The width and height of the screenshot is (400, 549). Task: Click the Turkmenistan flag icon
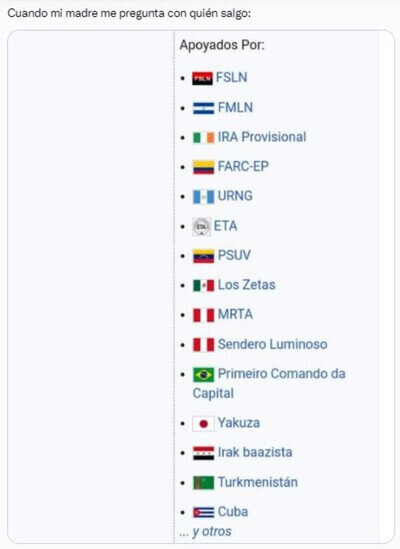(203, 483)
